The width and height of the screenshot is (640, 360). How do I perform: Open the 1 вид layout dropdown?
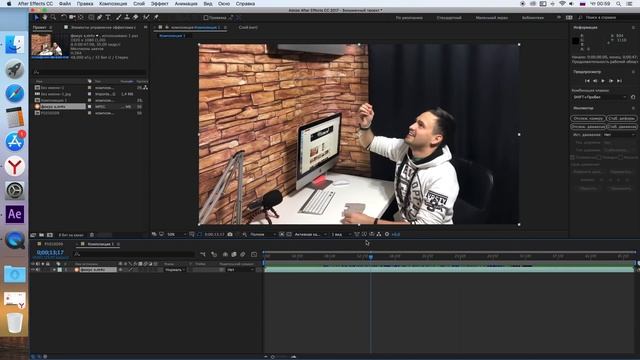coord(341,234)
